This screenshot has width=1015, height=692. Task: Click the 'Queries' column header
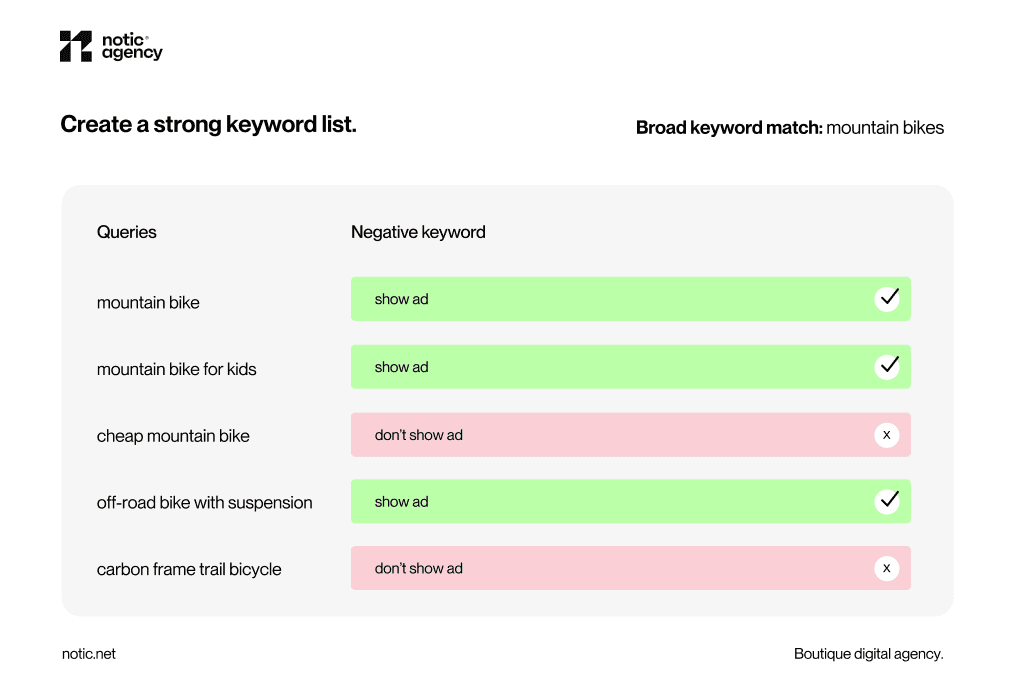tap(127, 232)
